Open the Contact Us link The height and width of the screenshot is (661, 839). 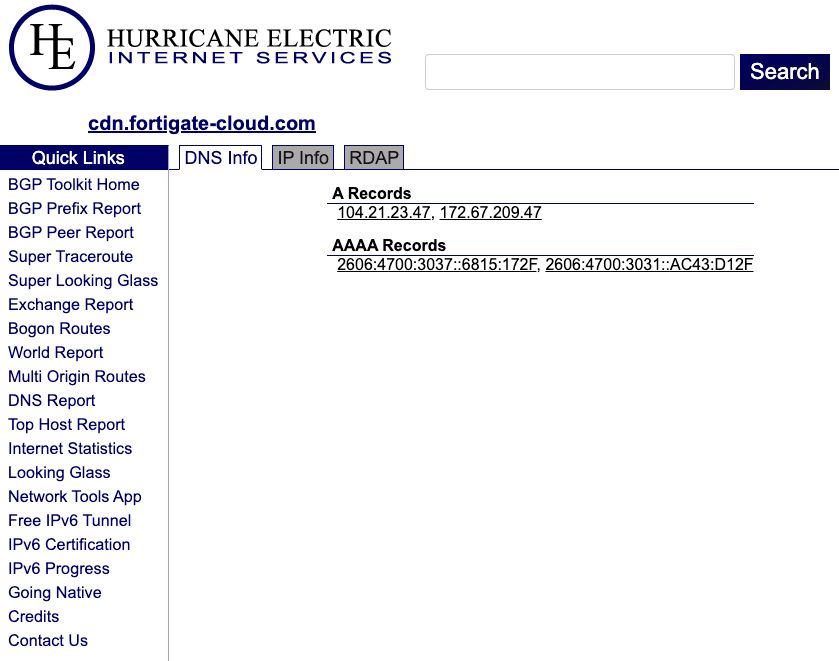[x=48, y=641]
